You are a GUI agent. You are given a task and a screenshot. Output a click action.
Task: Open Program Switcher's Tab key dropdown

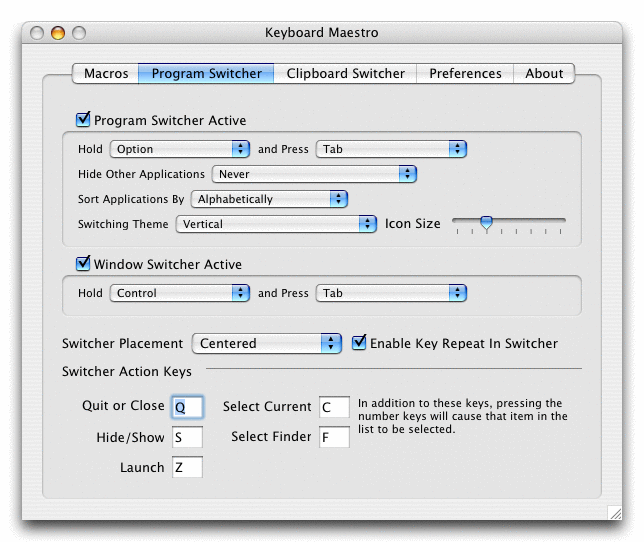tap(391, 149)
